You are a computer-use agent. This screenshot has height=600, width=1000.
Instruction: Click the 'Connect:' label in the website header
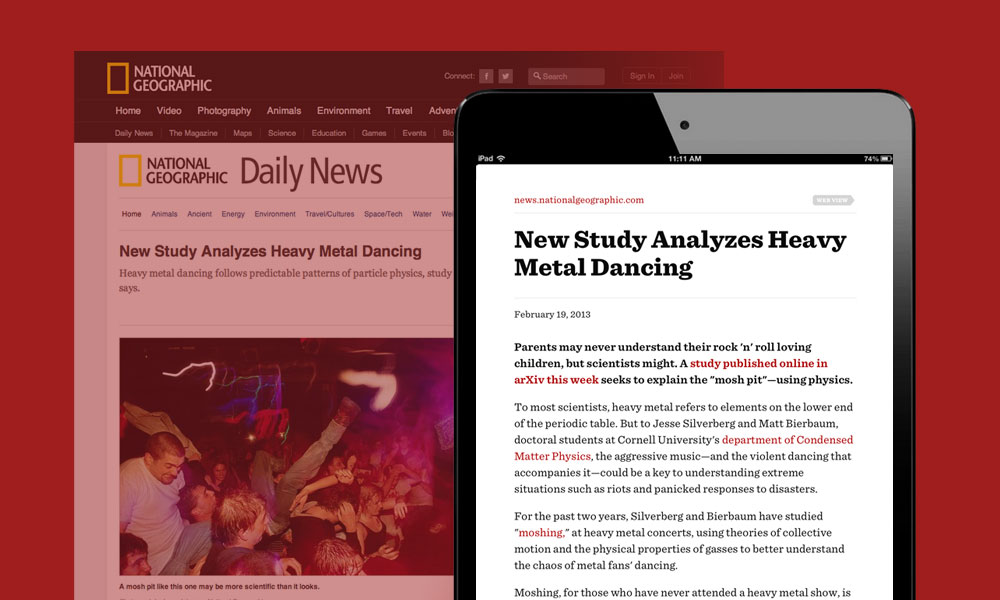pos(459,76)
